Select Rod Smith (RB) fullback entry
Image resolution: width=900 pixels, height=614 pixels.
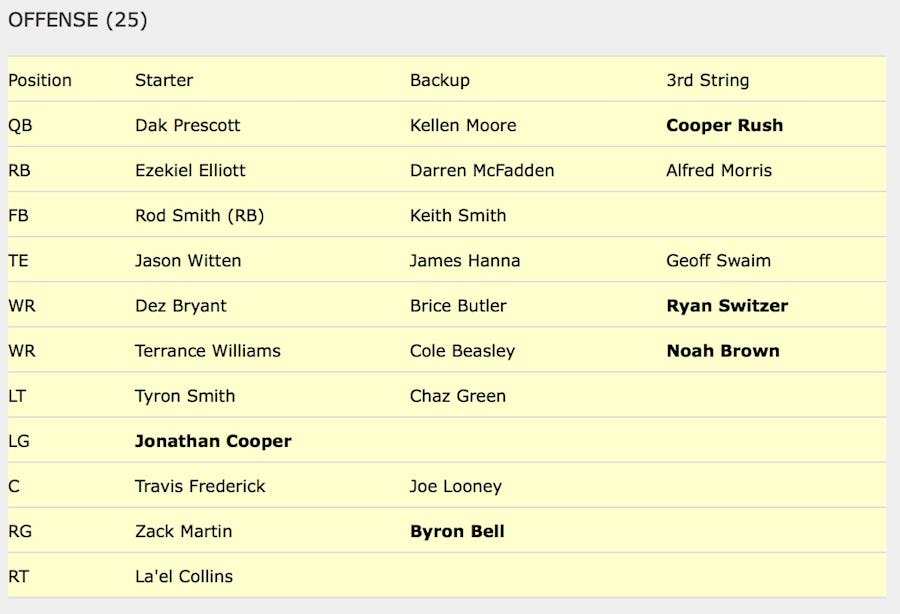point(199,215)
